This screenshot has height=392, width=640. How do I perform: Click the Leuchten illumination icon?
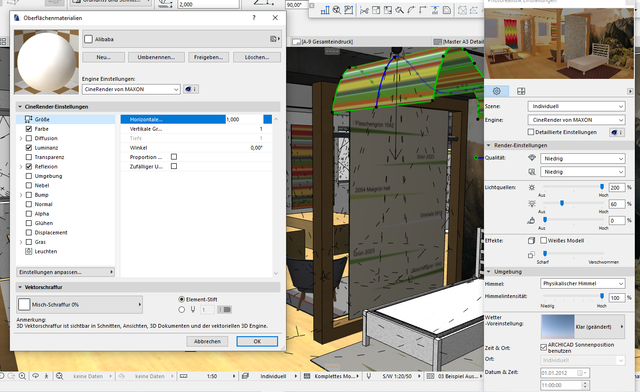[x=29, y=251]
